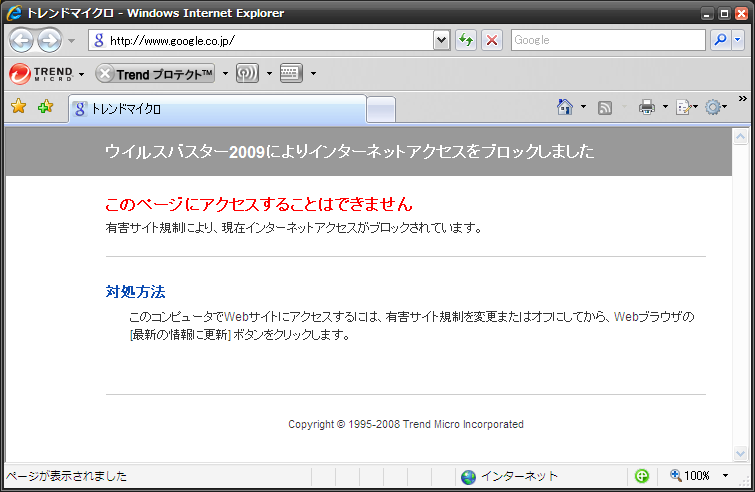Click the Trend Micro copyright text
755x492 pixels.
click(406, 424)
